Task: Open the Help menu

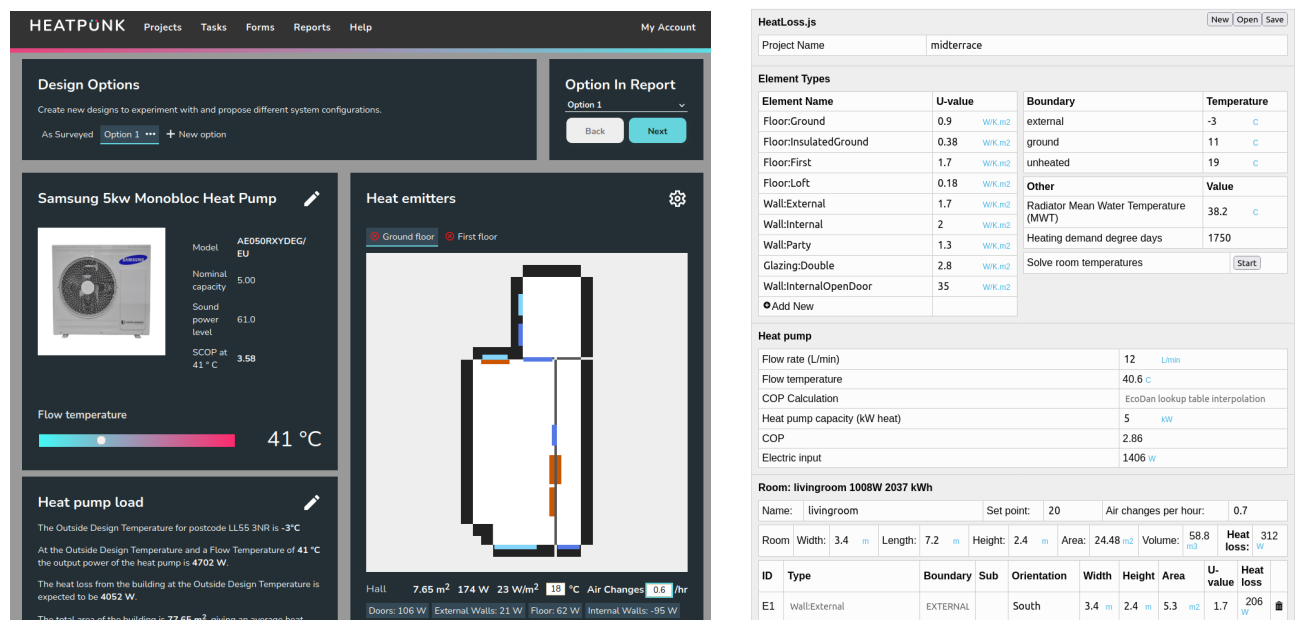Action: click(x=361, y=27)
